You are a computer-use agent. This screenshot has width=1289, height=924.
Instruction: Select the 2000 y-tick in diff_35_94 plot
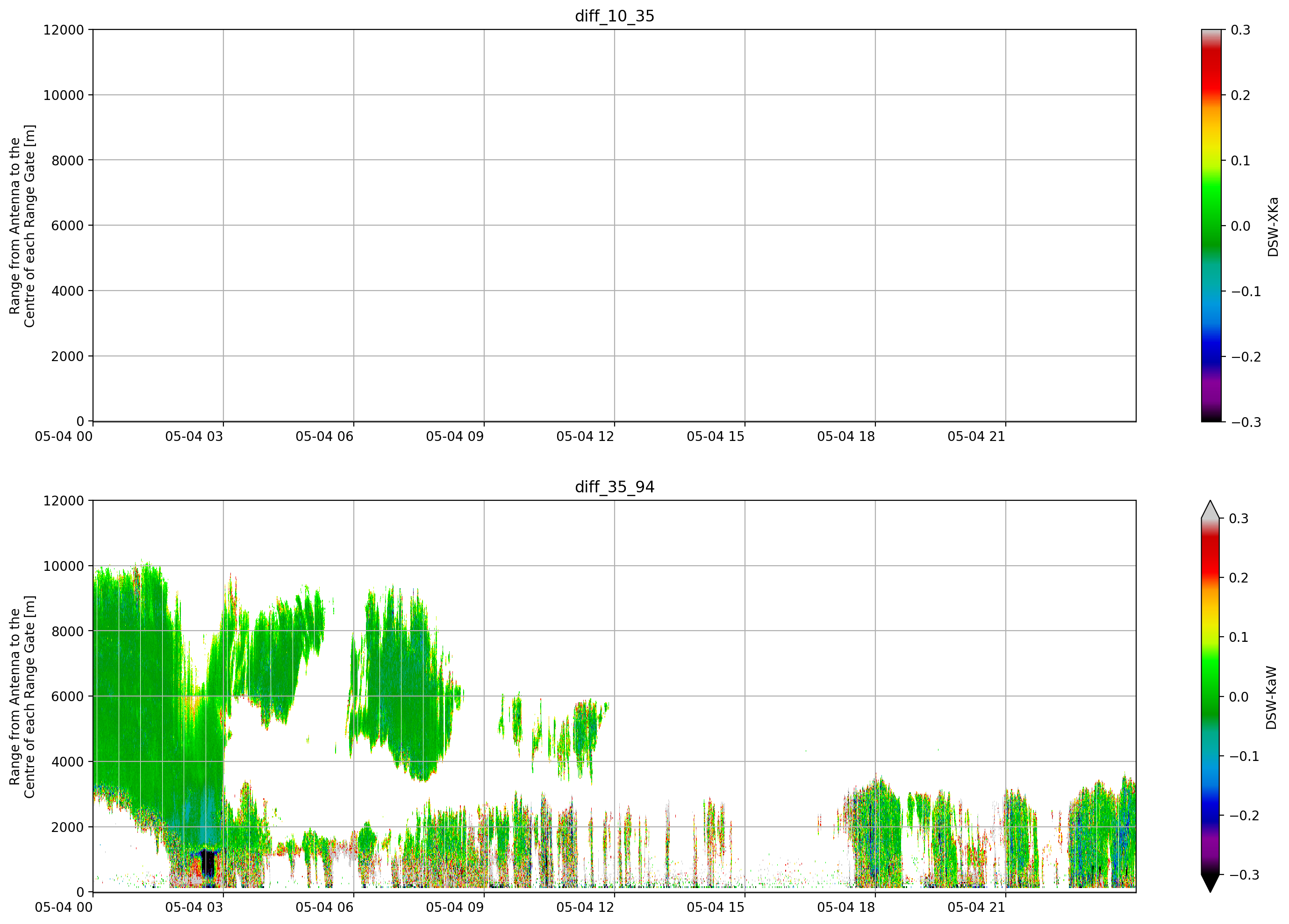(x=68, y=827)
